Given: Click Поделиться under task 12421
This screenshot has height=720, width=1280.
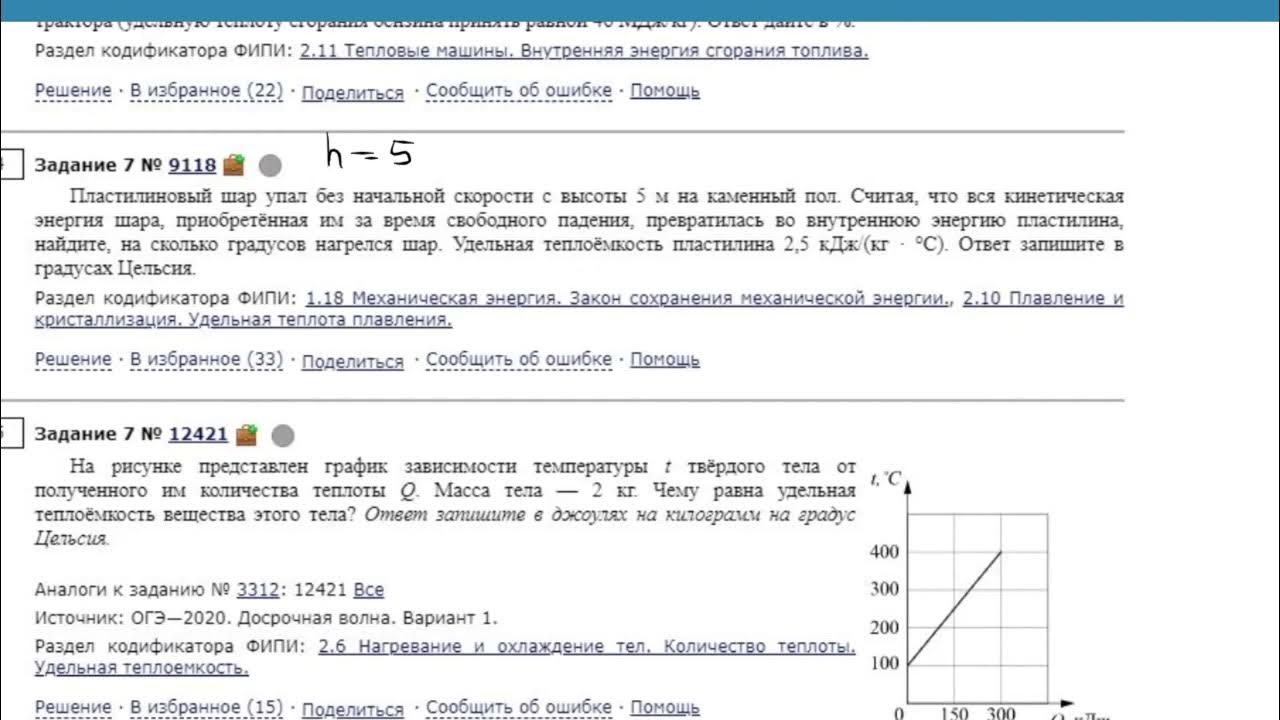Looking at the screenshot, I should point(353,709).
